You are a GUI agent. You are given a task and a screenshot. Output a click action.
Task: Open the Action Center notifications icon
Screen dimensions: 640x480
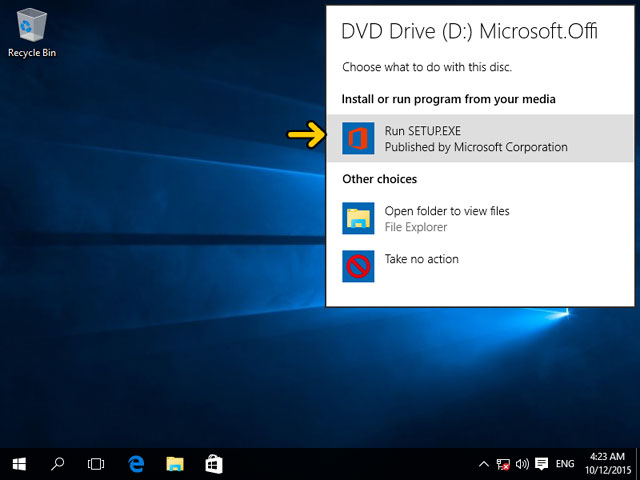point(542,464)
